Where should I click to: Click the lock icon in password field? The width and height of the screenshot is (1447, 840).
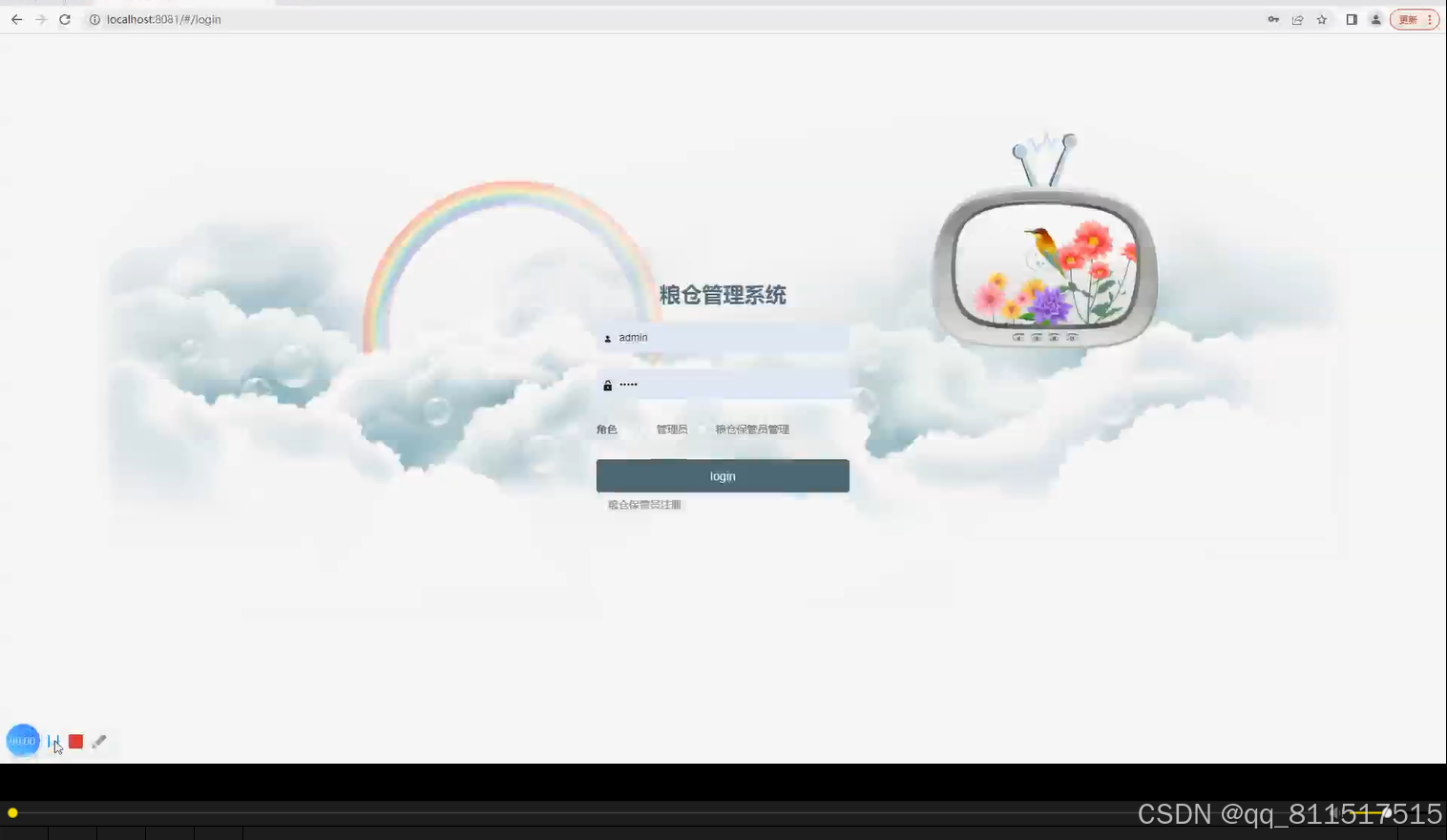click(607, 386)
